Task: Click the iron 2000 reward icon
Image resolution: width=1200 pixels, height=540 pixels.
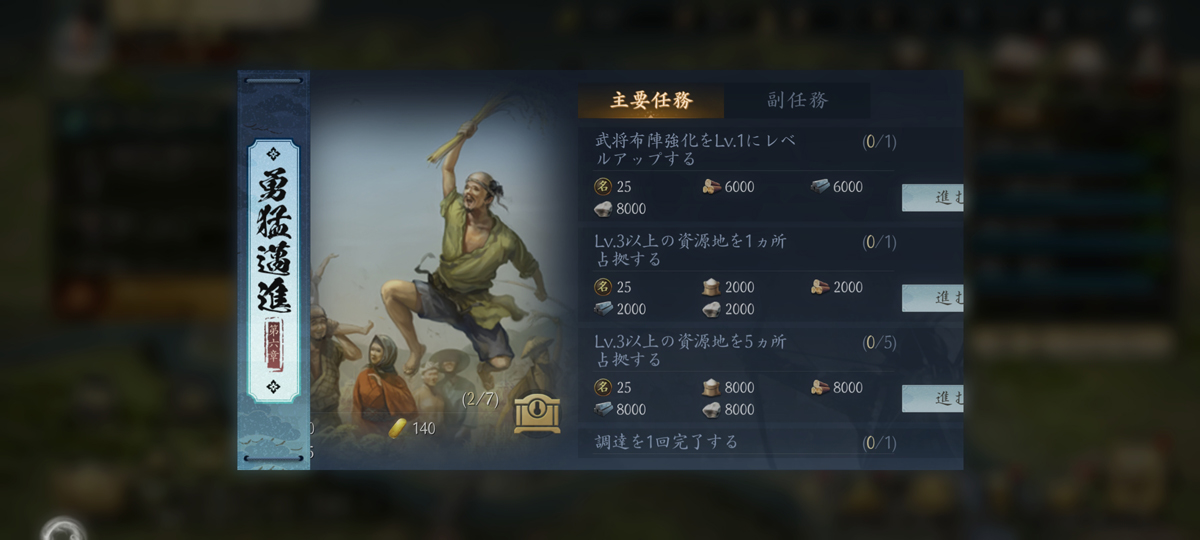Action: click(x=603, y=309)
